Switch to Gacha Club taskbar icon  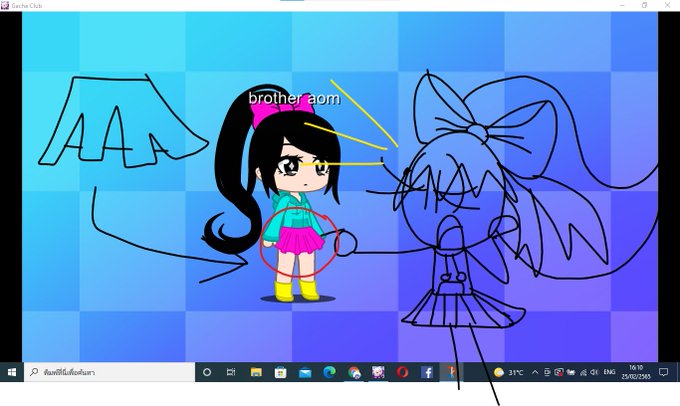[x=378, y=372]
